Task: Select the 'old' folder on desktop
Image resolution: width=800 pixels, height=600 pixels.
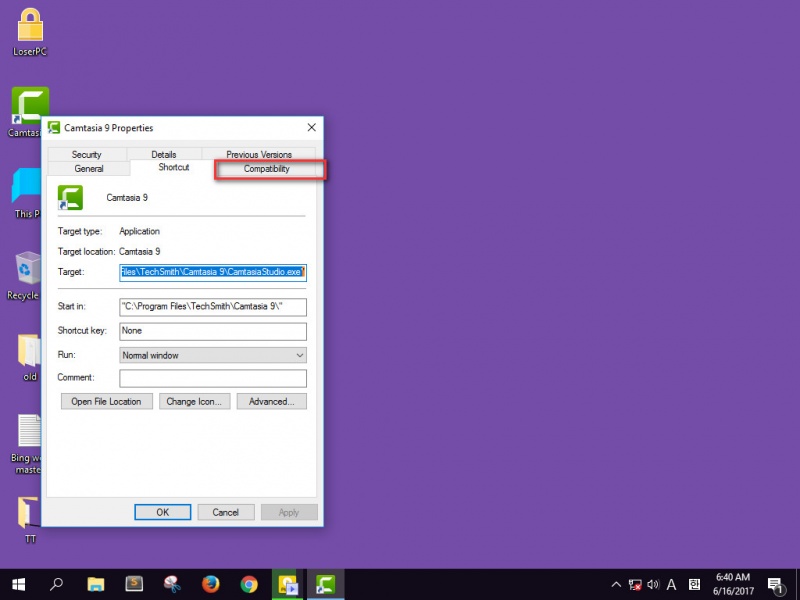Action: tap(29, 357)
